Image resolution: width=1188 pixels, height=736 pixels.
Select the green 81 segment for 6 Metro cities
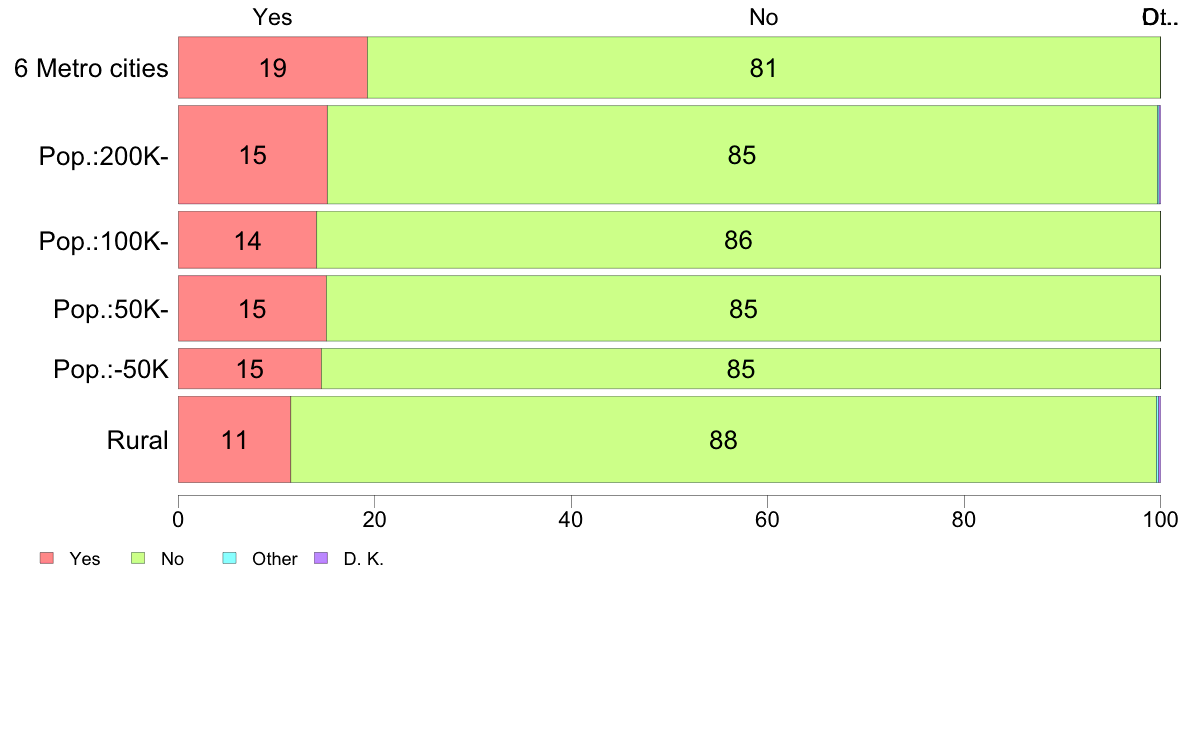click(764, 67)
